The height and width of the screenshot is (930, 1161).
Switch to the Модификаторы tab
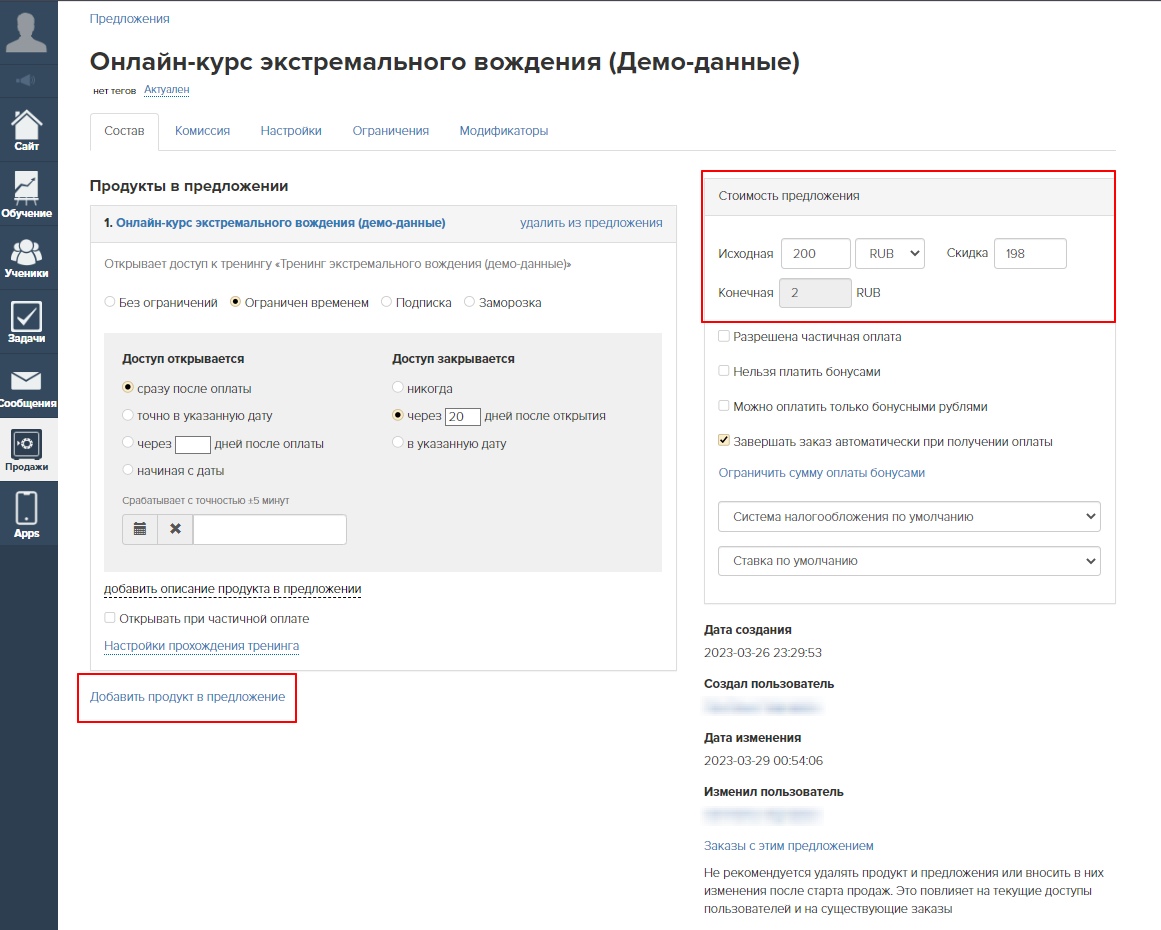coord(503,131)
